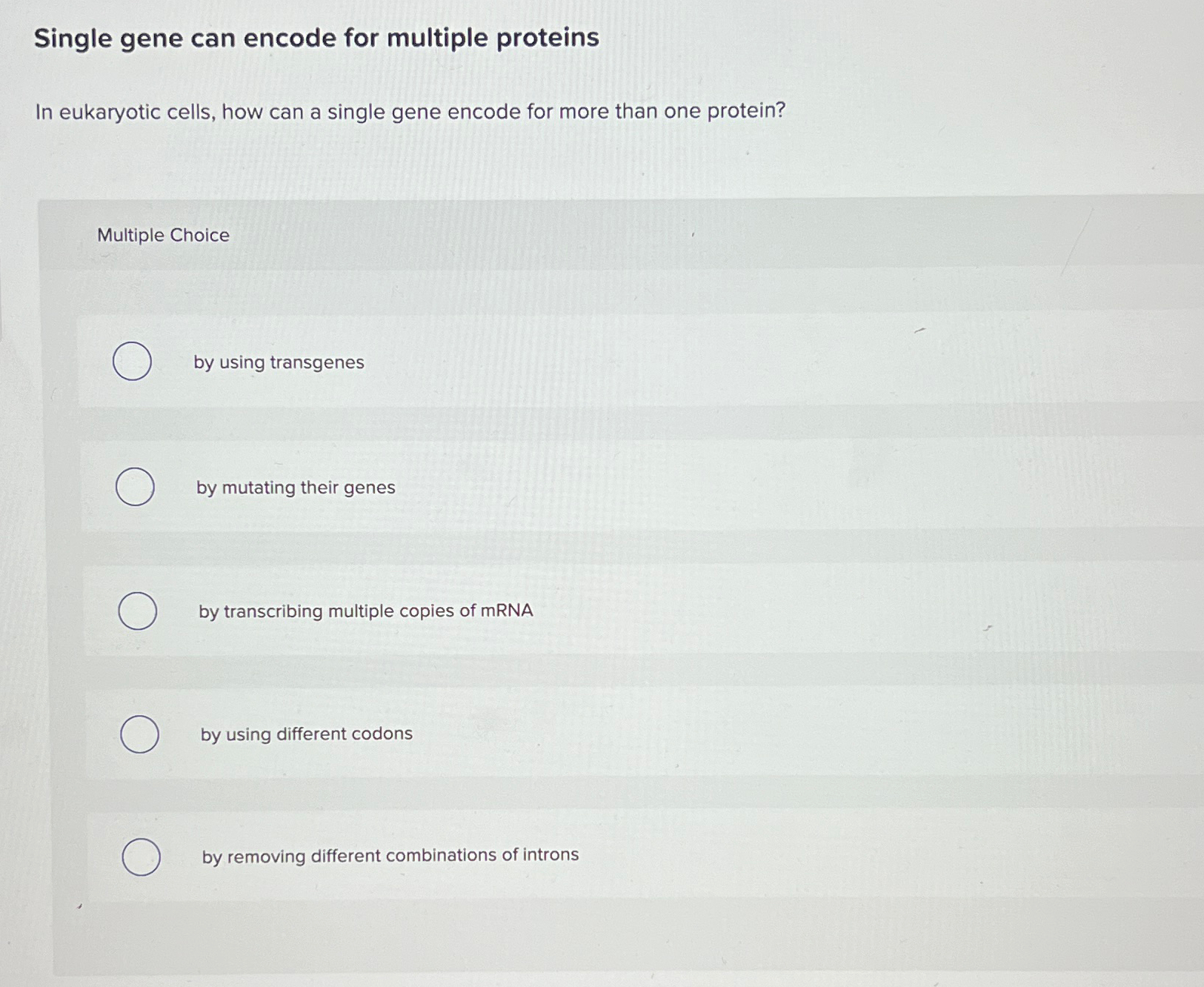Click the radio circle next to mutating genes
This screenshot has width=1204, height=987.
(136, 487)
